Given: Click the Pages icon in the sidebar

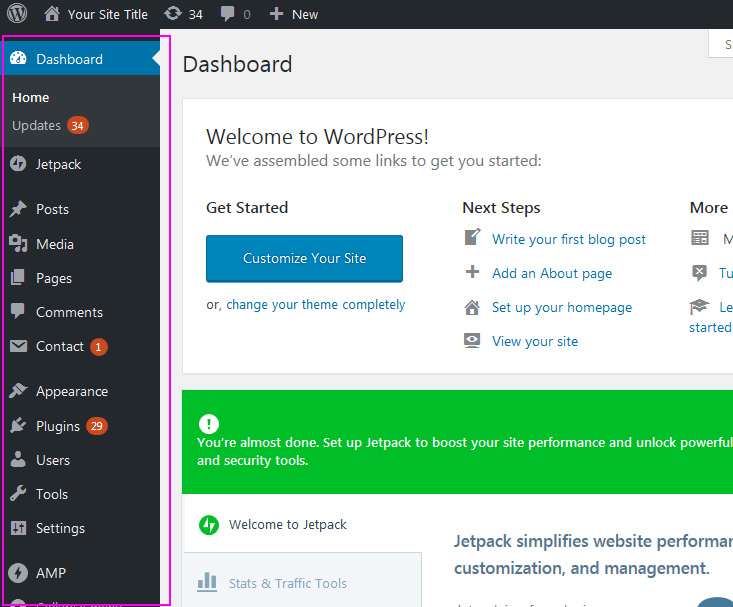Looking at the screenshot, I should (18, 277).
